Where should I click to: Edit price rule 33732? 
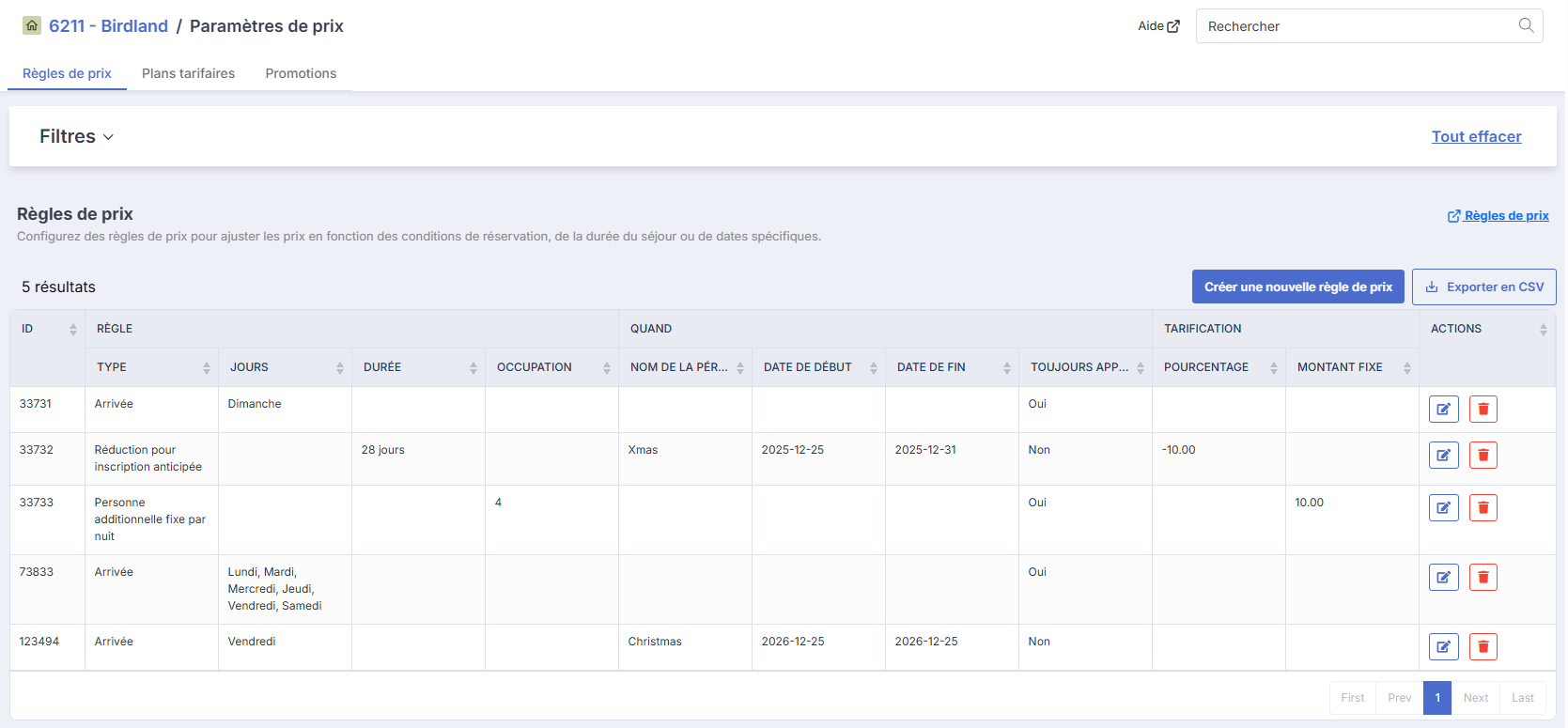coord(1443,456)
